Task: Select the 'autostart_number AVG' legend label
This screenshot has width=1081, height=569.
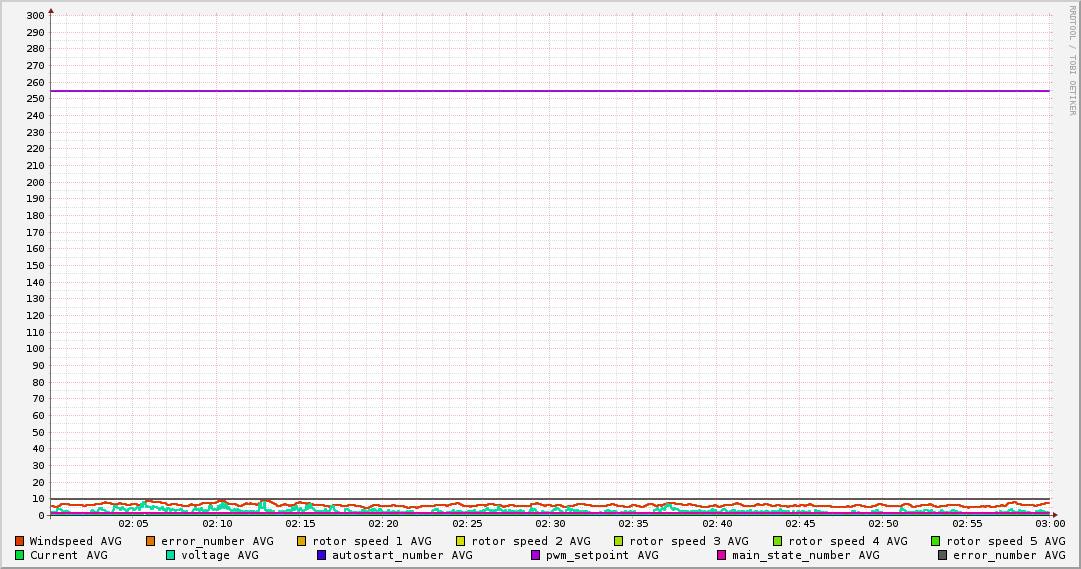Action: pos(403,555)
